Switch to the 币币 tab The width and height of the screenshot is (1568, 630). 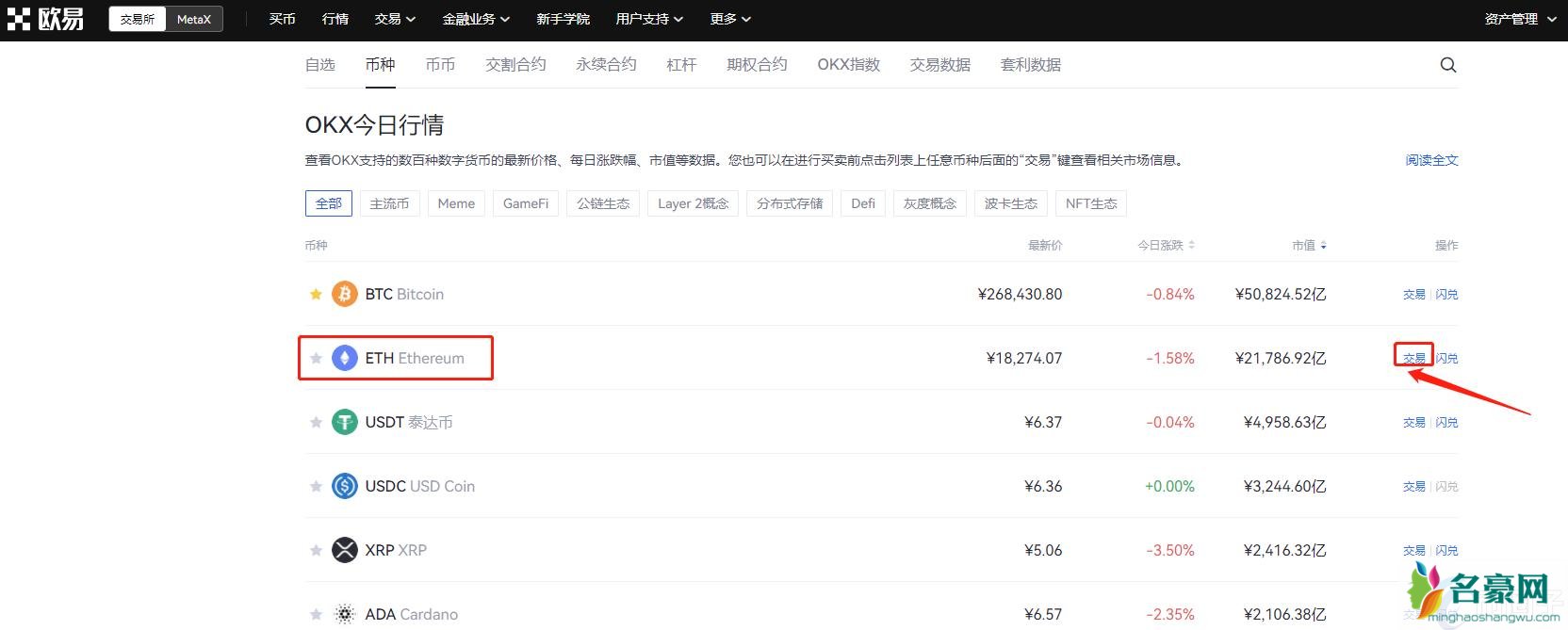click(440, 65)
